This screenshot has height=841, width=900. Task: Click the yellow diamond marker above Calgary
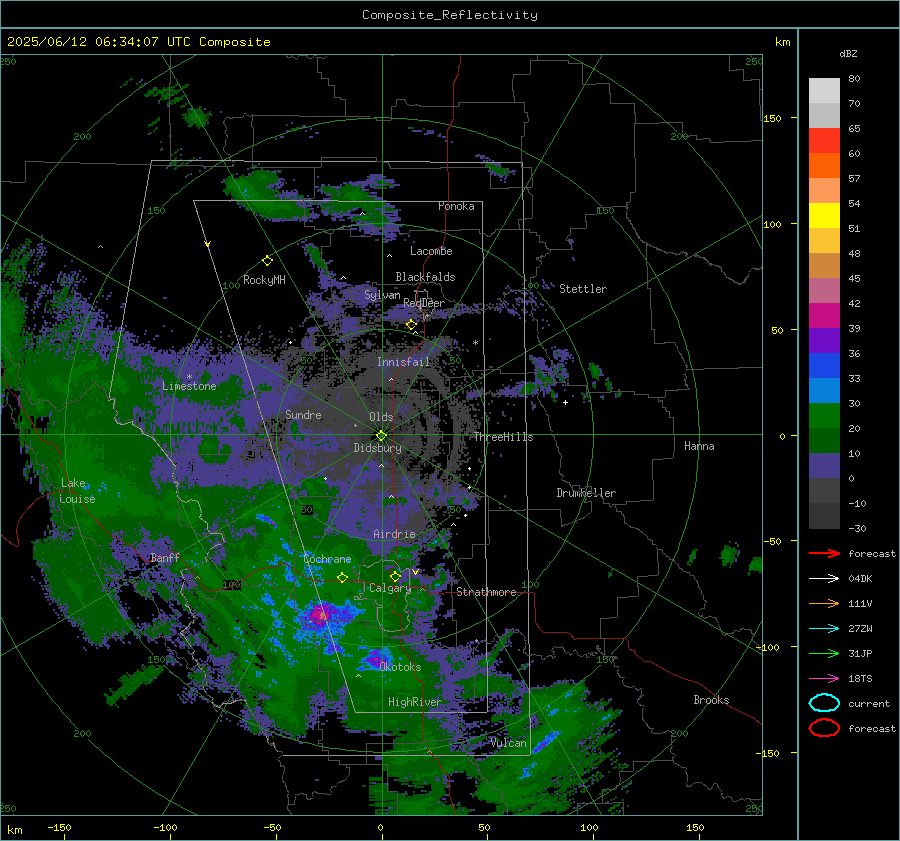pyautogui.click(x=395, y=576)
